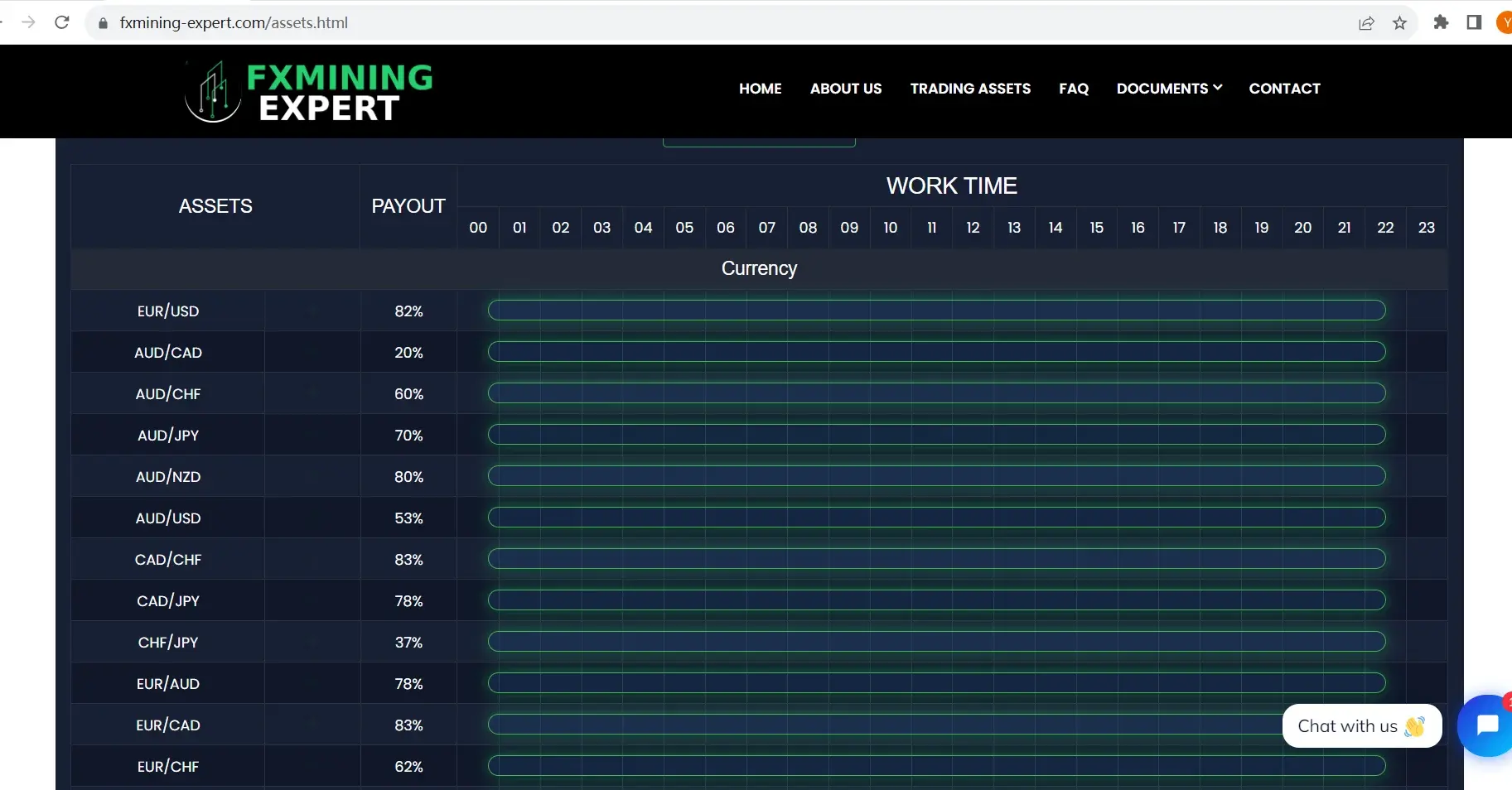Viewport: 1512px width, 790px height.
Task: Open the chat bubble icon
Action: coord(1485,725)
